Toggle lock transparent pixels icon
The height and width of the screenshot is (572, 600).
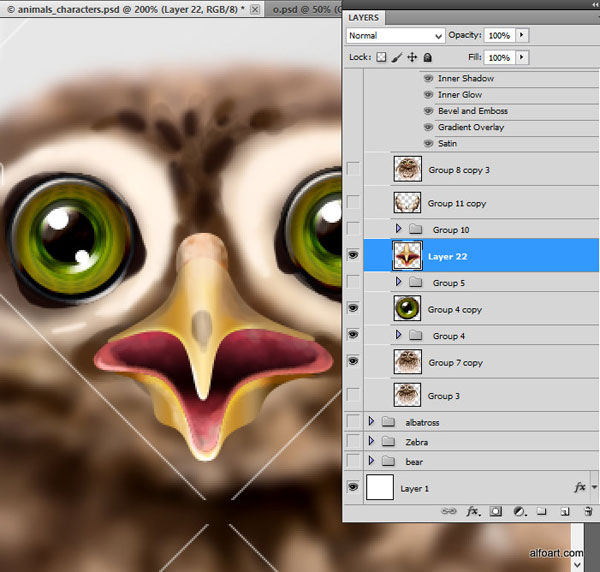tap(381, 57)
